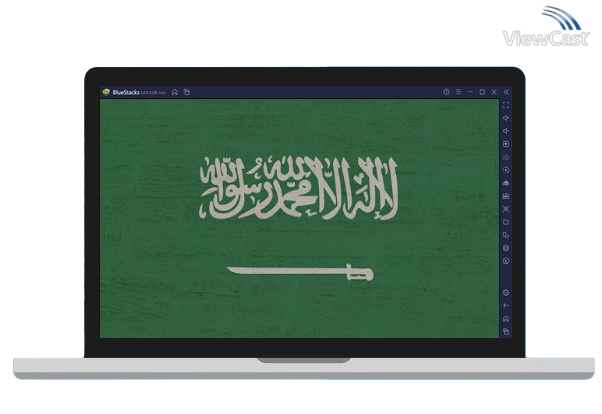Open the multi-instance tabs icon in title bar
Viewport: 602px width, 414px height.
(x=187, y=92)
